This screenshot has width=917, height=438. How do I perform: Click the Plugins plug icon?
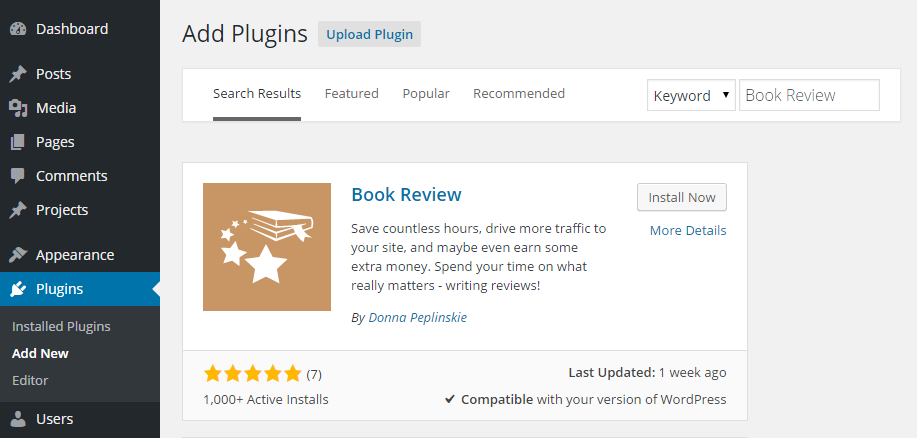point(18,289)
